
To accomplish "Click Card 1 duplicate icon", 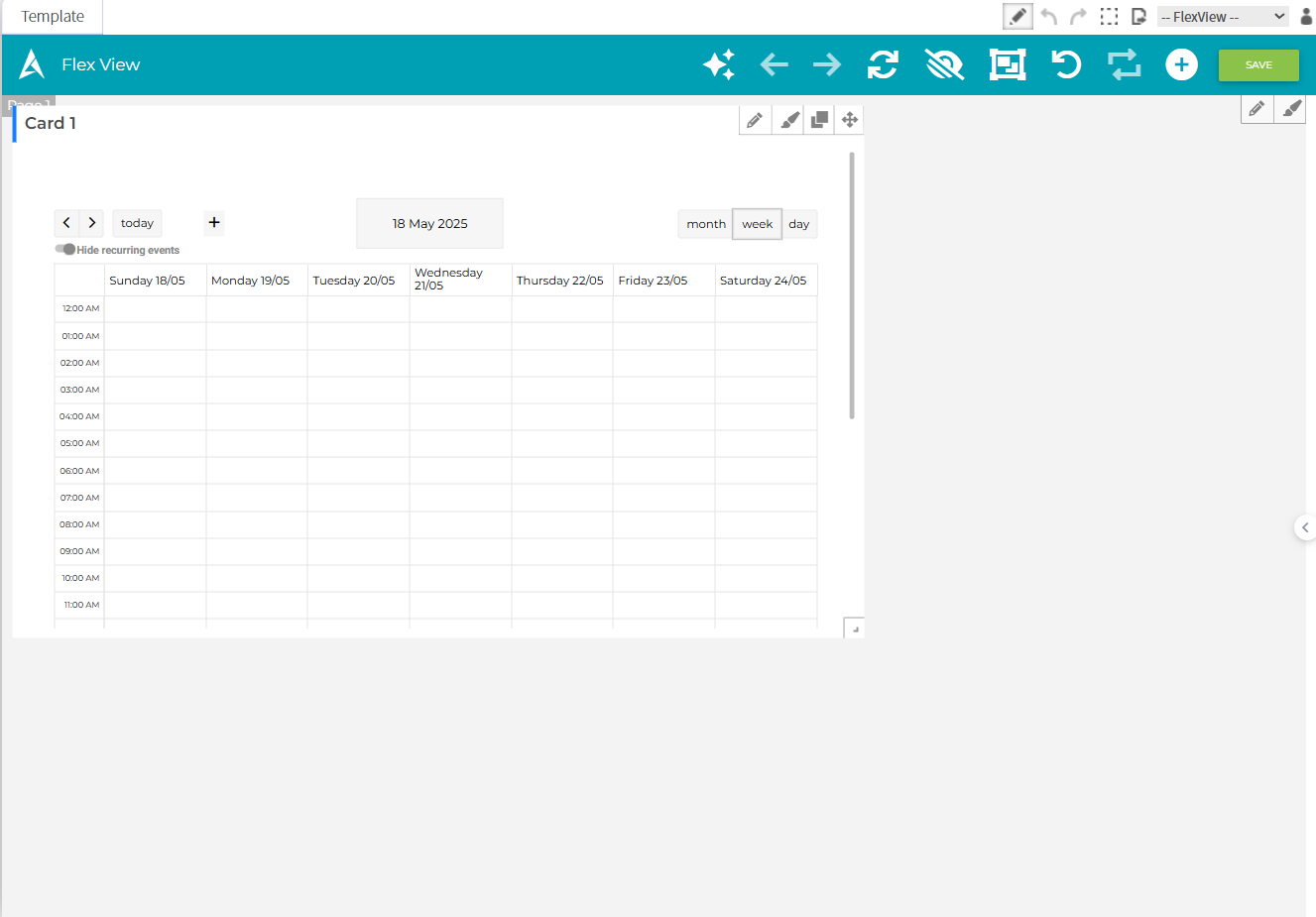I will pyautogui.click(x=819, y=120).
